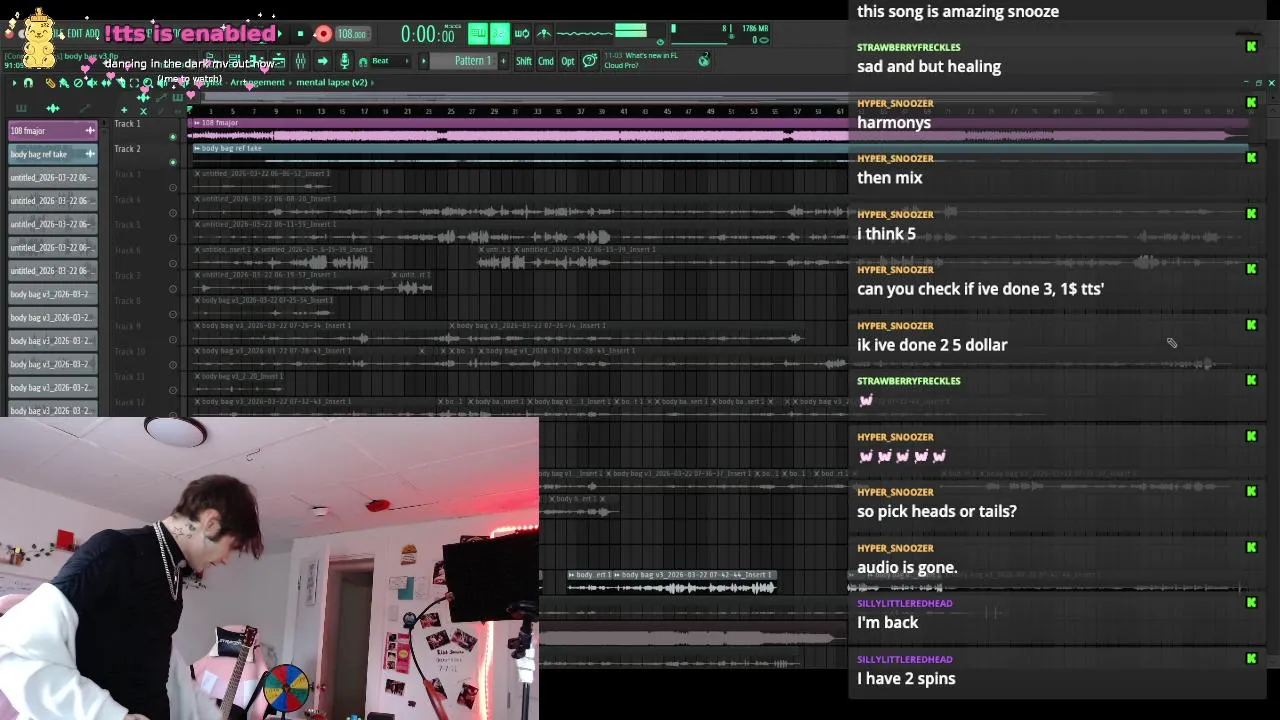Open the Beat snap dropdown
This screenshot has height=720, width=1280.
tap(390, 61)
